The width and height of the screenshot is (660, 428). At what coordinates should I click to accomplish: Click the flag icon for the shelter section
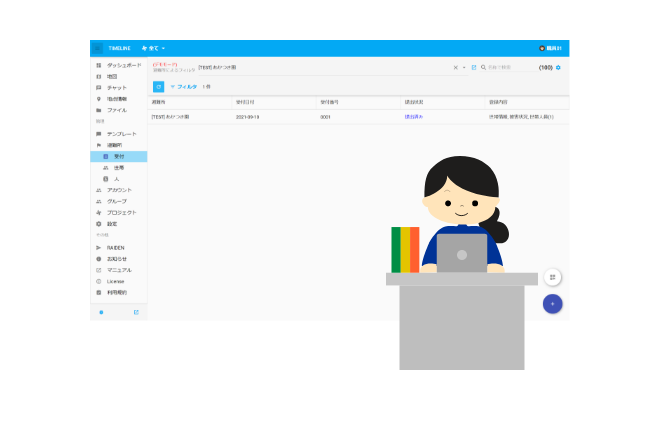click(98, 145)
